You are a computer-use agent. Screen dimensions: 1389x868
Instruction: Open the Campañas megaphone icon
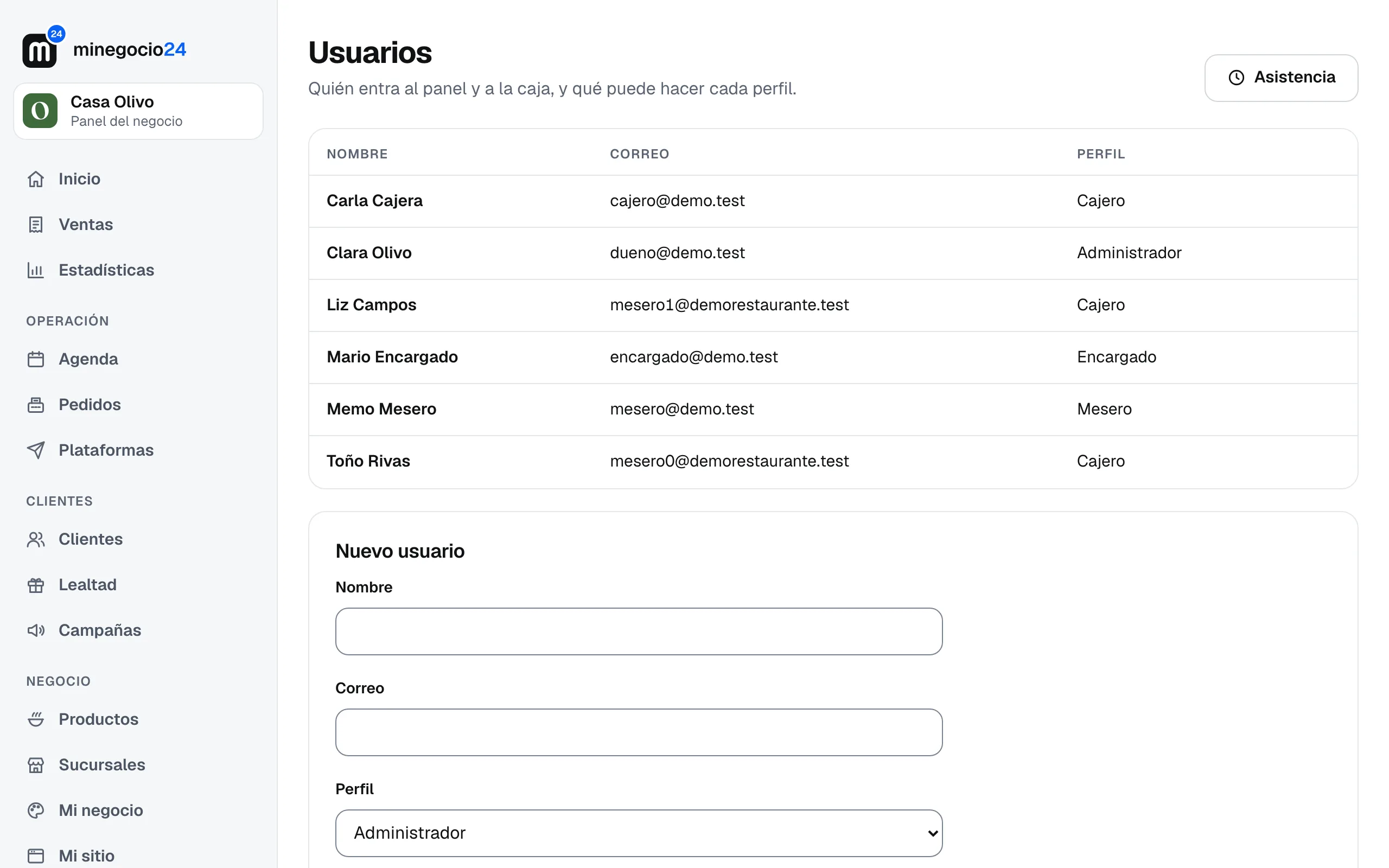(x=36, y=630)
